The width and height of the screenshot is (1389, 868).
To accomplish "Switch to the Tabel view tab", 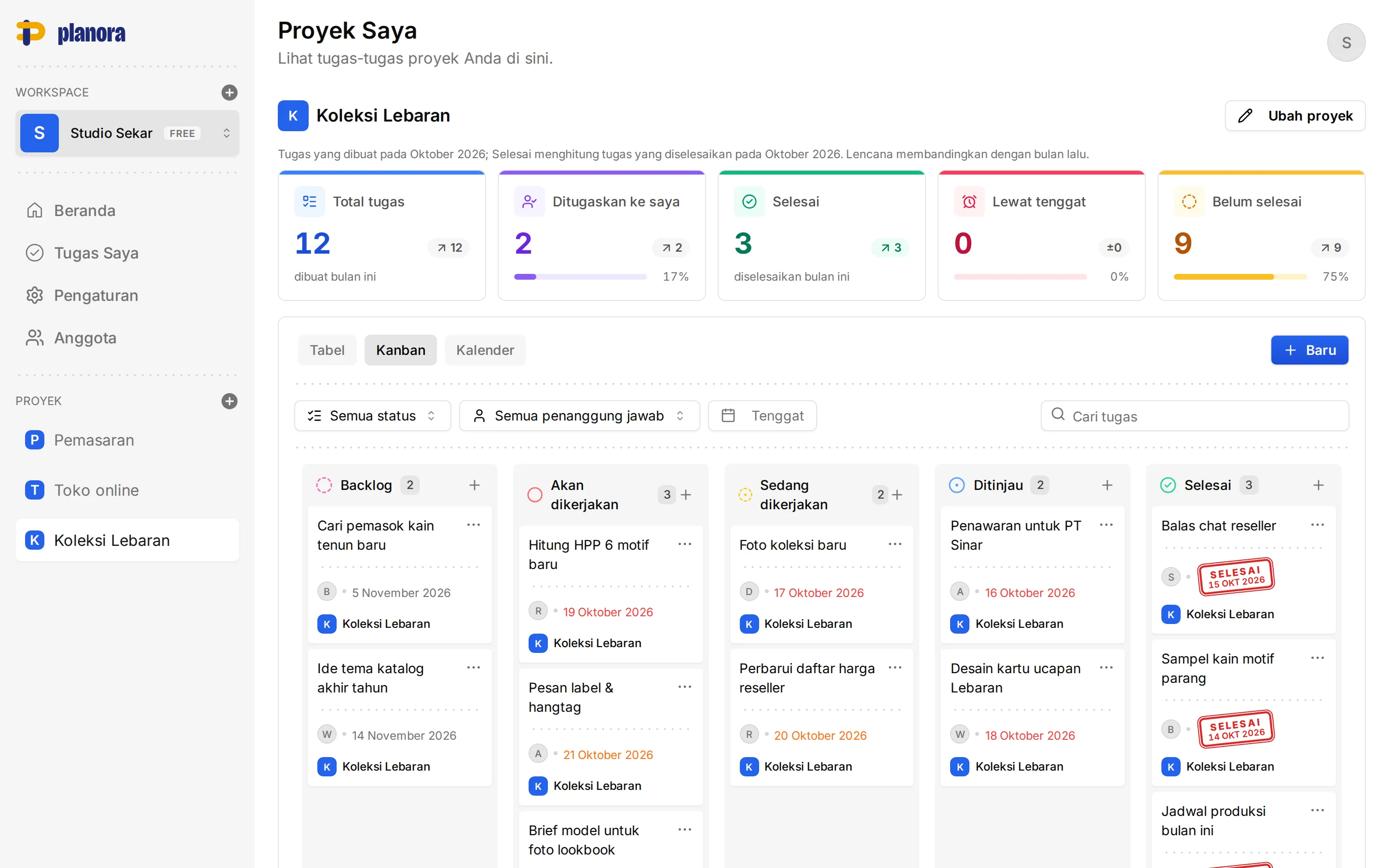I will [327, 350].
